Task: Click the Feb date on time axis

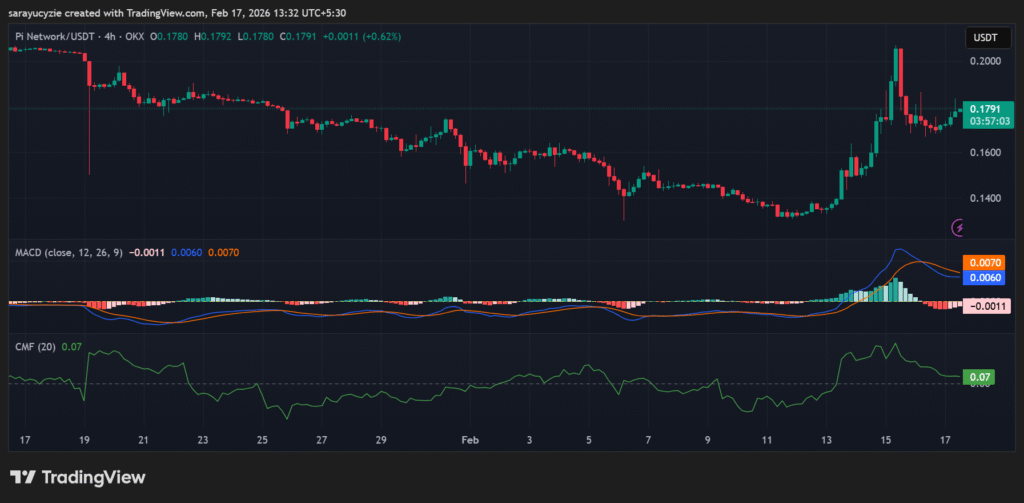Action: click(x=470, y=439)
